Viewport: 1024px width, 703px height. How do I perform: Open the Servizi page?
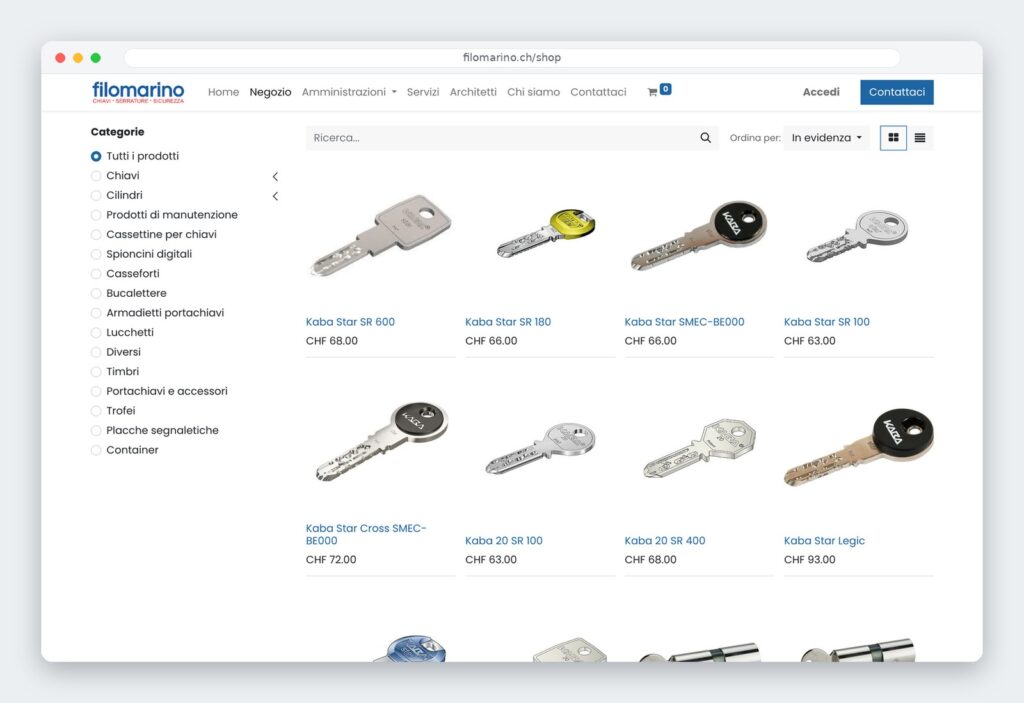pos(423,92)
